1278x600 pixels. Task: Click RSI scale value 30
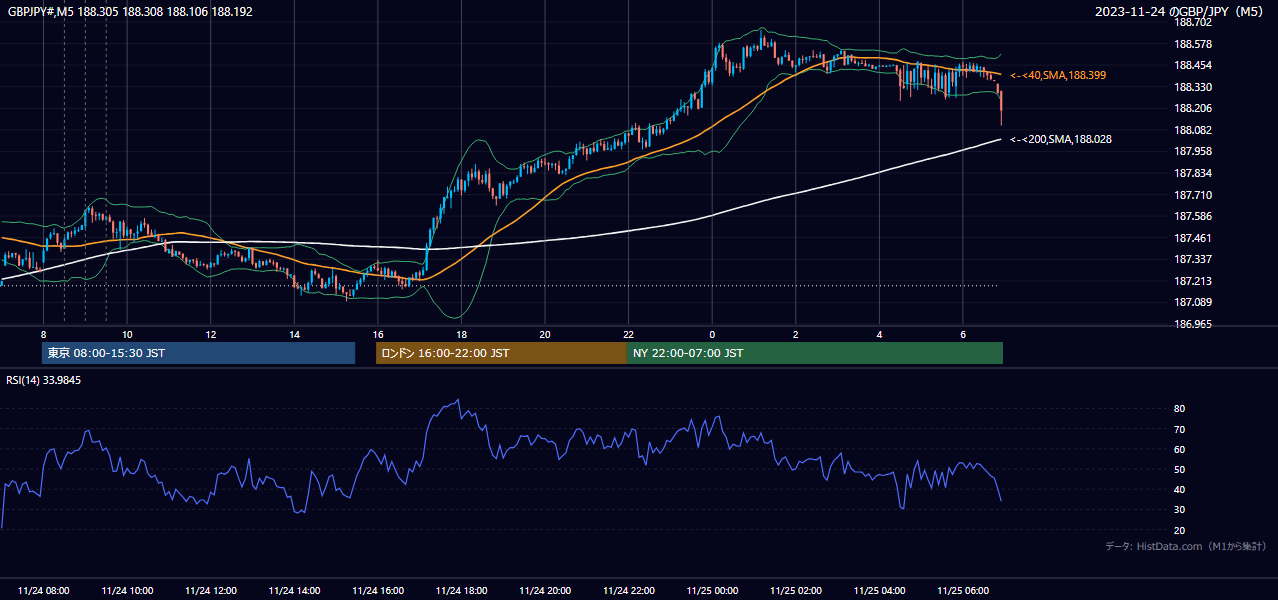[x=1180, y=509]
